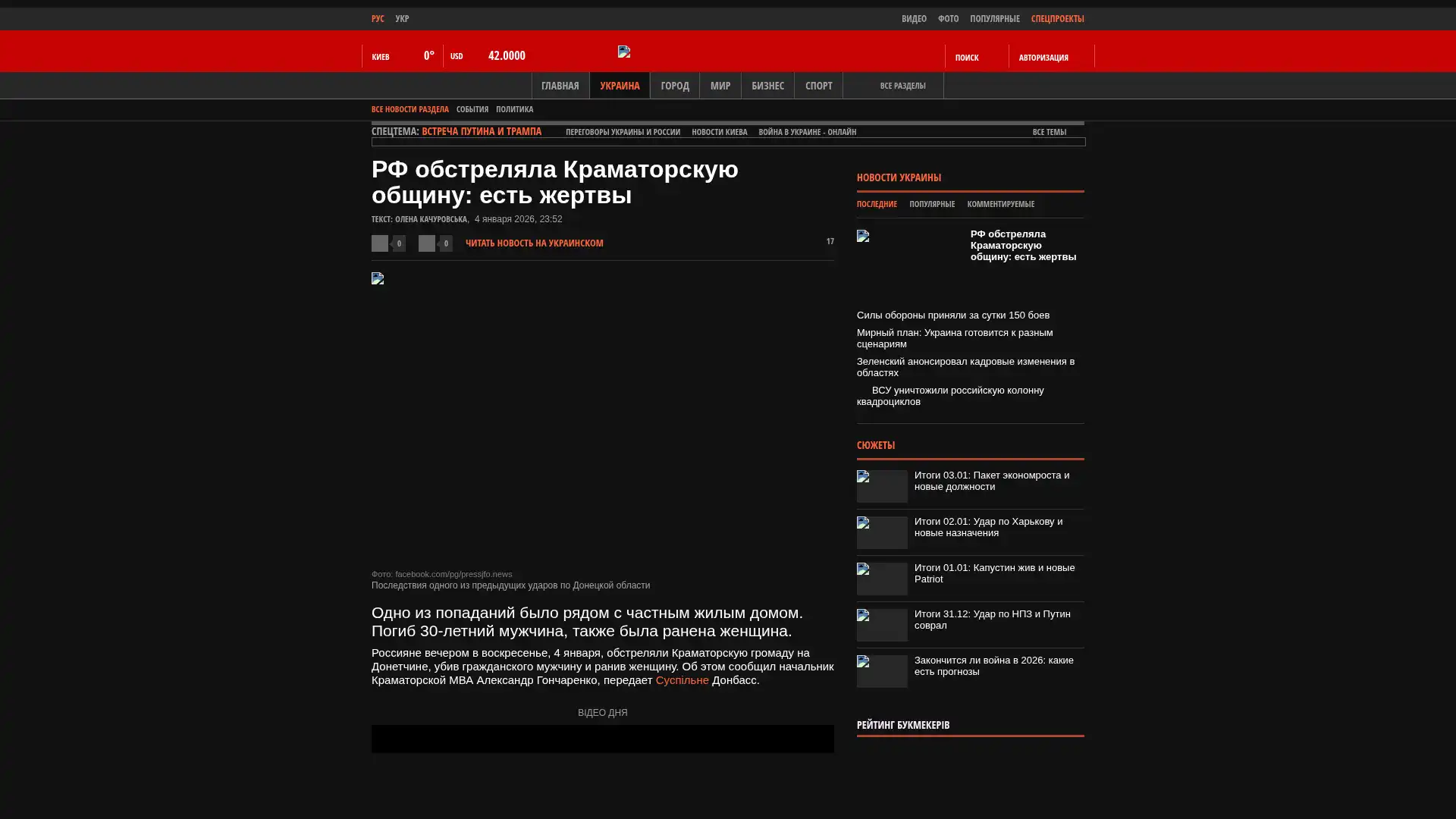This screenshot has height=819, width=1456.
Task: Open thumbnail for Итоги 31.12 story
Action: point(882,625)
